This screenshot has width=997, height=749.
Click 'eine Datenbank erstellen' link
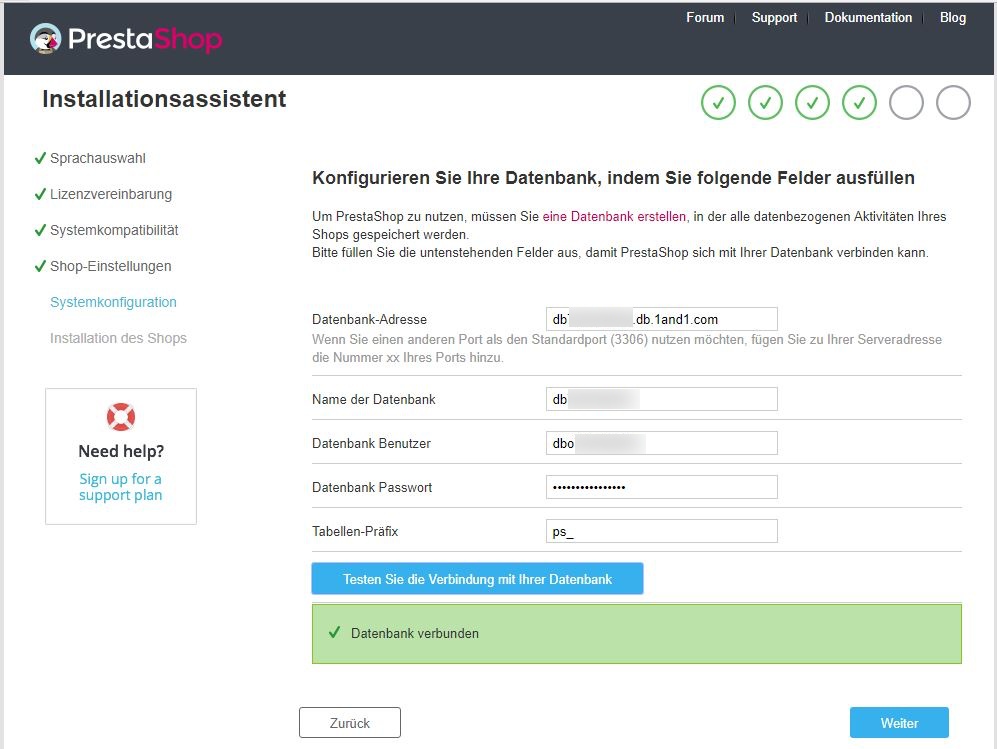click(614, 216)
